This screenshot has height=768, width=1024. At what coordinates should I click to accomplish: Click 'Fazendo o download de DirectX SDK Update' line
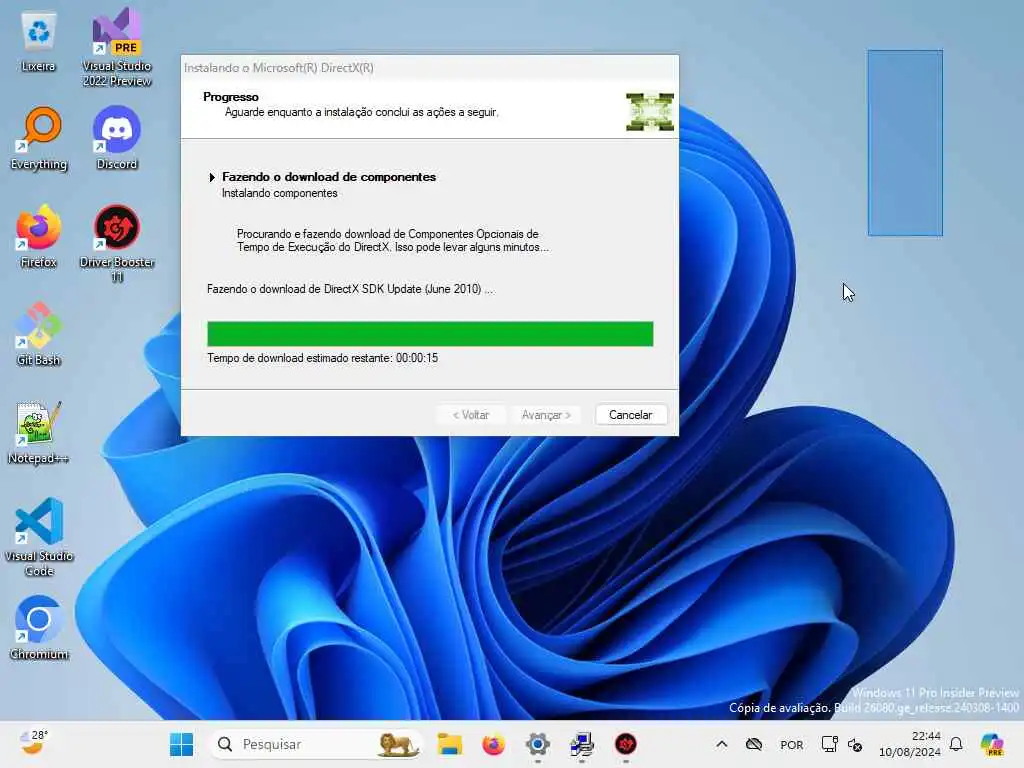click(x=351, y=289)
